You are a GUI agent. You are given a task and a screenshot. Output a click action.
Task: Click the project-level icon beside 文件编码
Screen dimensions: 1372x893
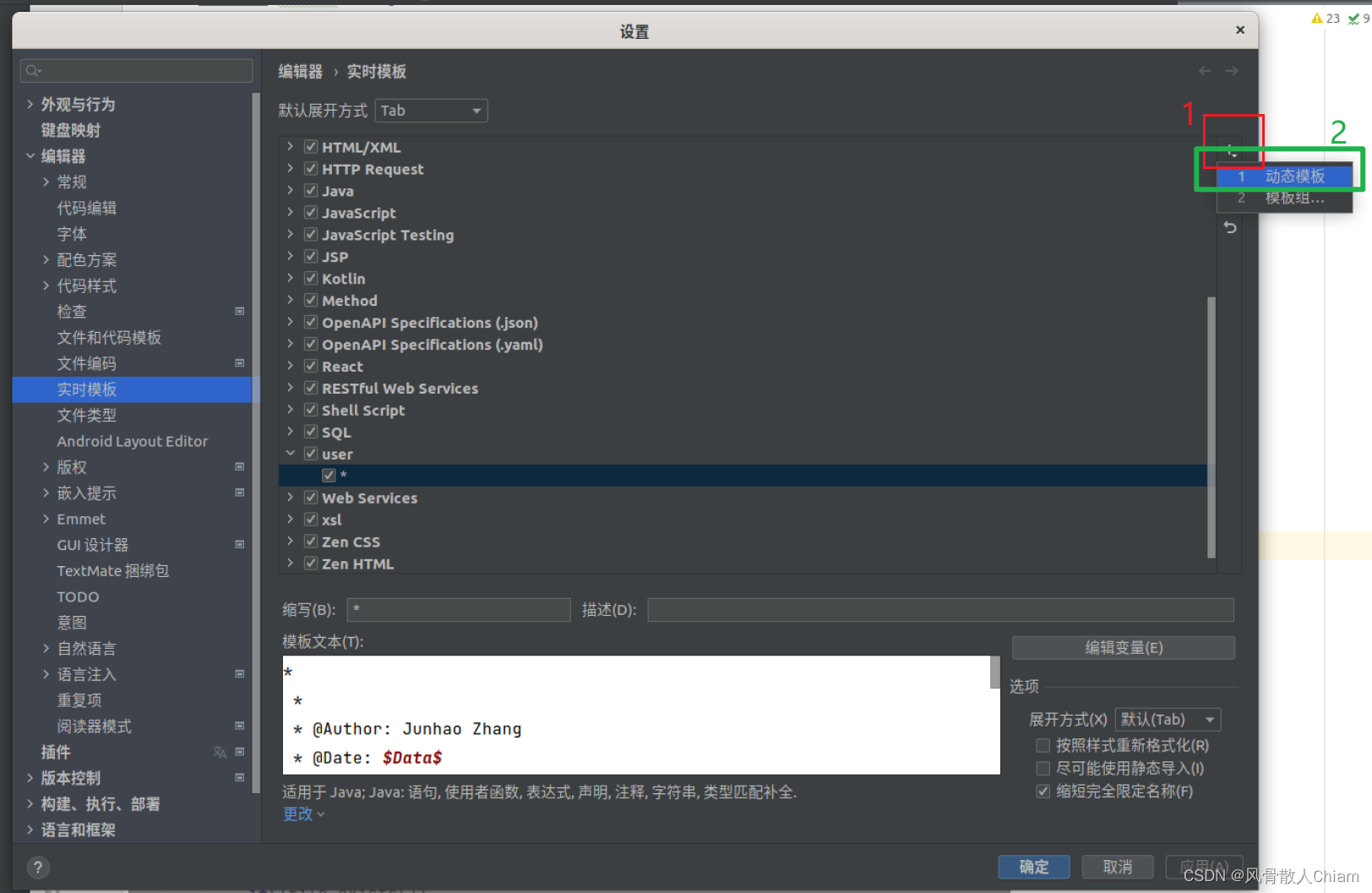(240, 362)
